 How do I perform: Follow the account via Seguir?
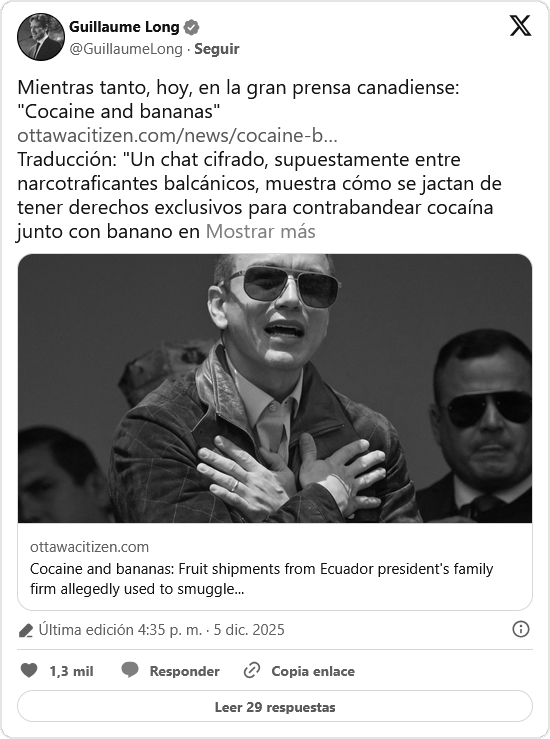217,49
